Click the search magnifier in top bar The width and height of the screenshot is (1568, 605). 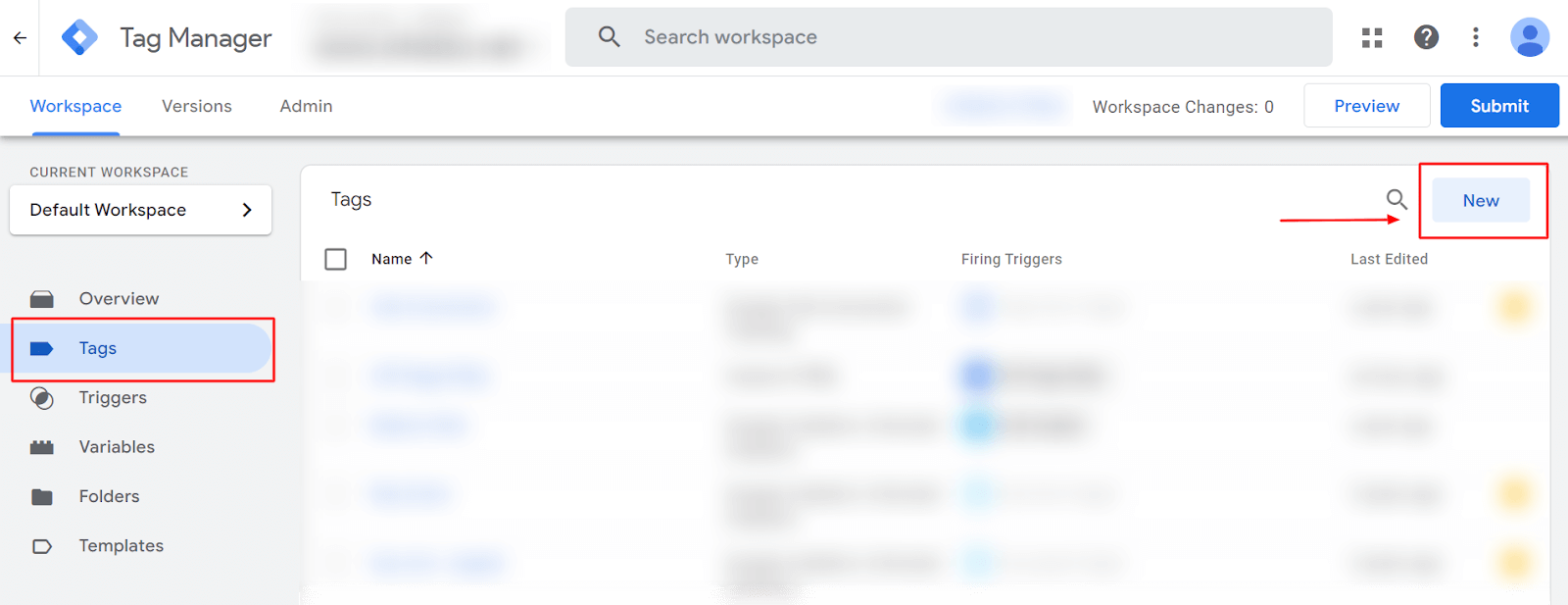point(610,36)
